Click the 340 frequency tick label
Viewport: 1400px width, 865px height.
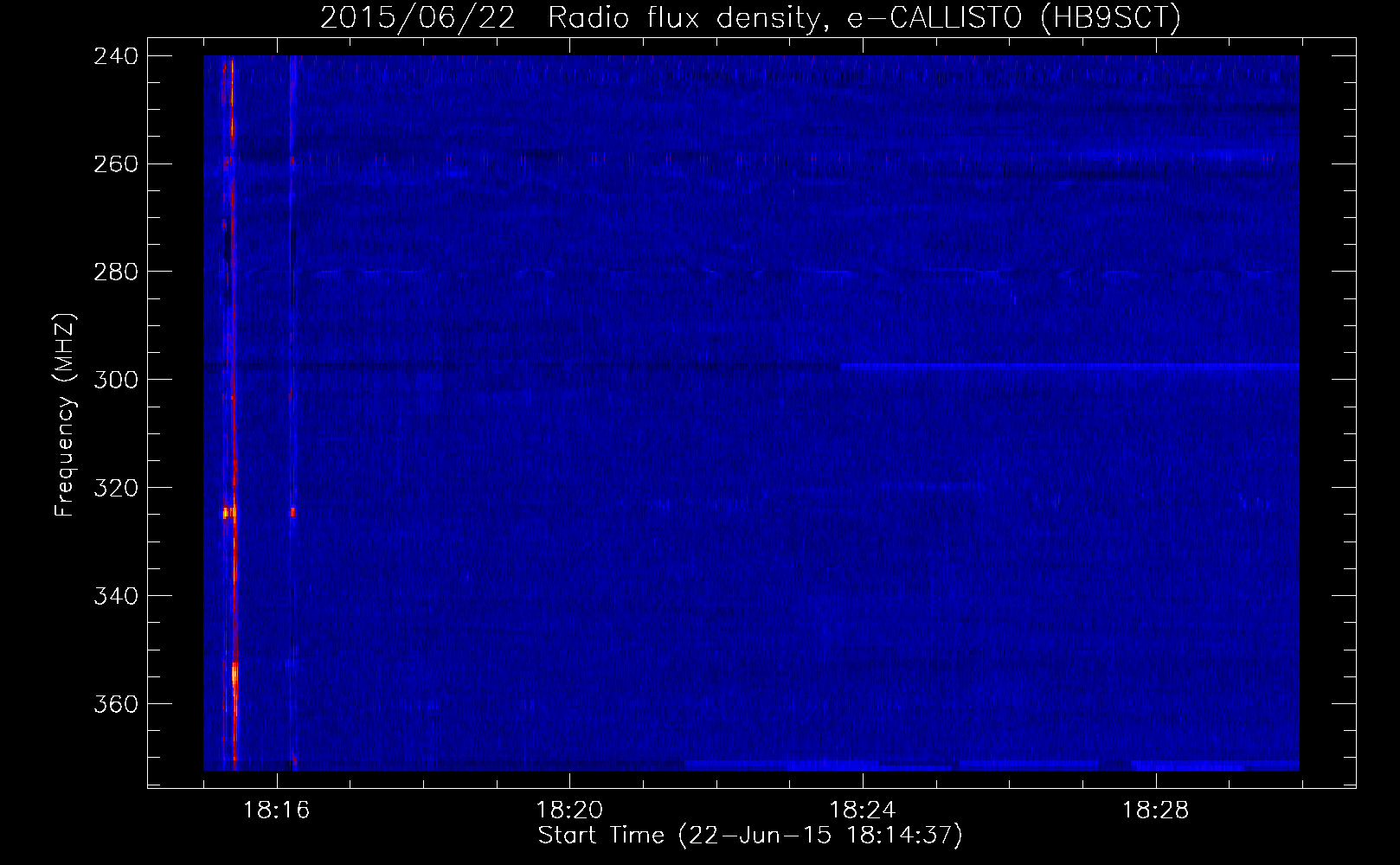click(x=116, y=597)
